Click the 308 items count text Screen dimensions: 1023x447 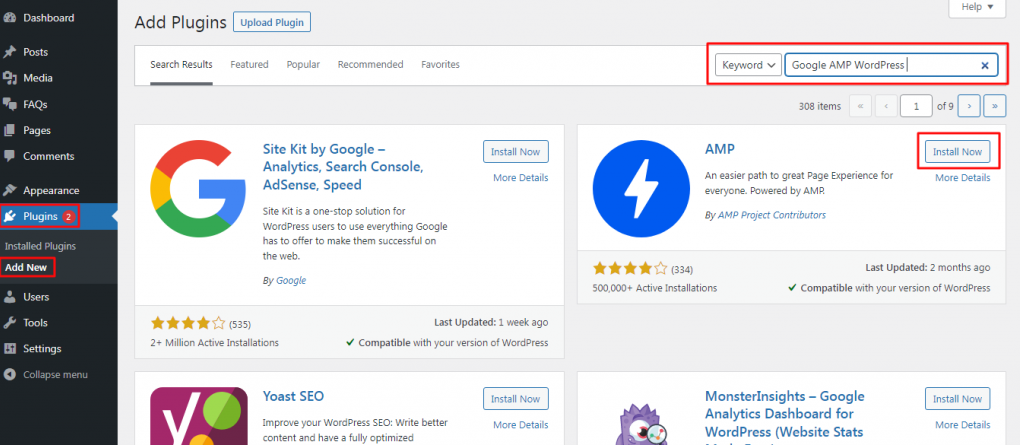819,106
